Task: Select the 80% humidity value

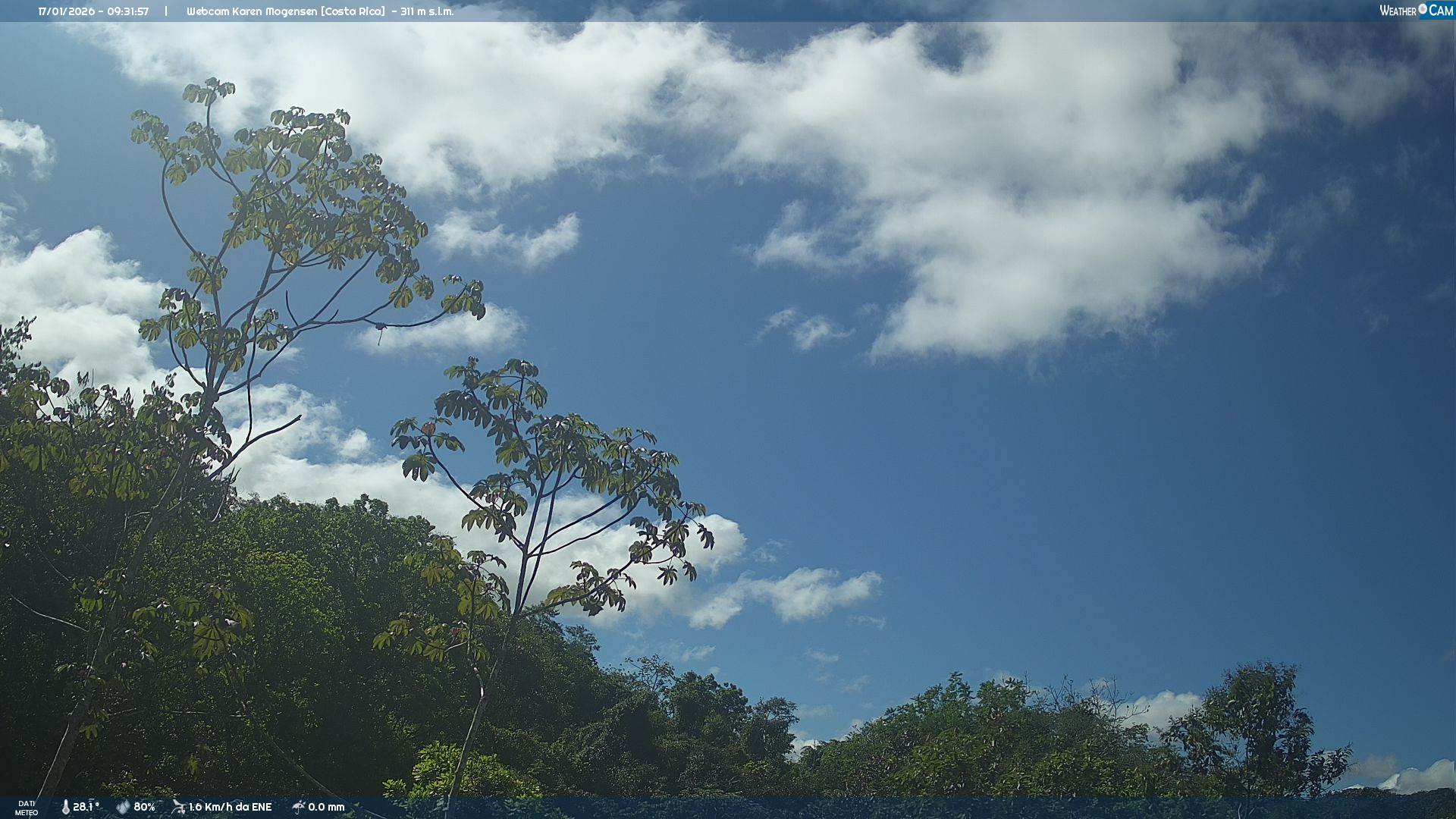Action: coord(144,807)
